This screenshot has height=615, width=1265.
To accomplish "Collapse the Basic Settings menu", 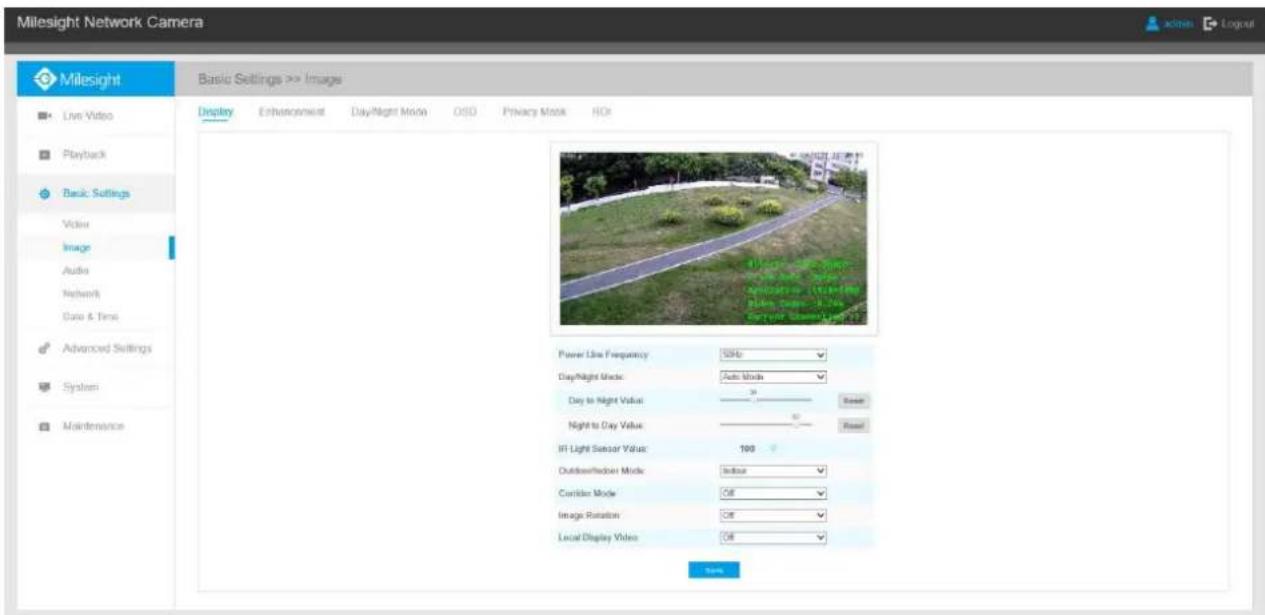I will click(96, 194).
